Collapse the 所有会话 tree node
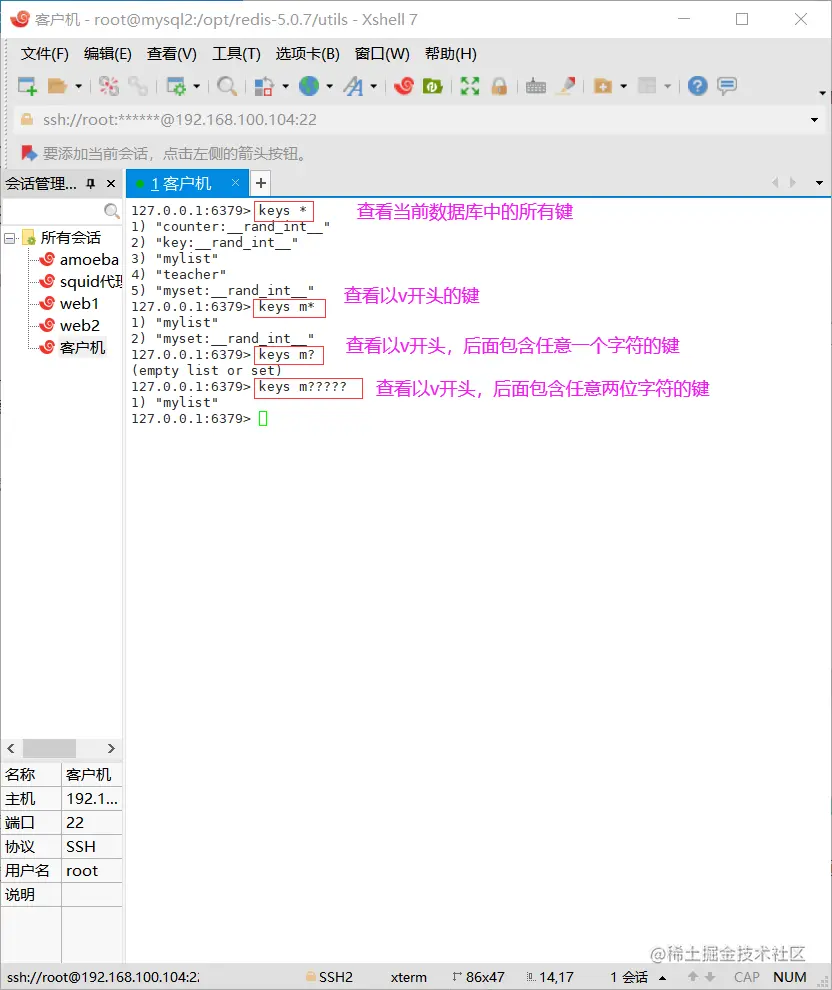 click(9, 239)
